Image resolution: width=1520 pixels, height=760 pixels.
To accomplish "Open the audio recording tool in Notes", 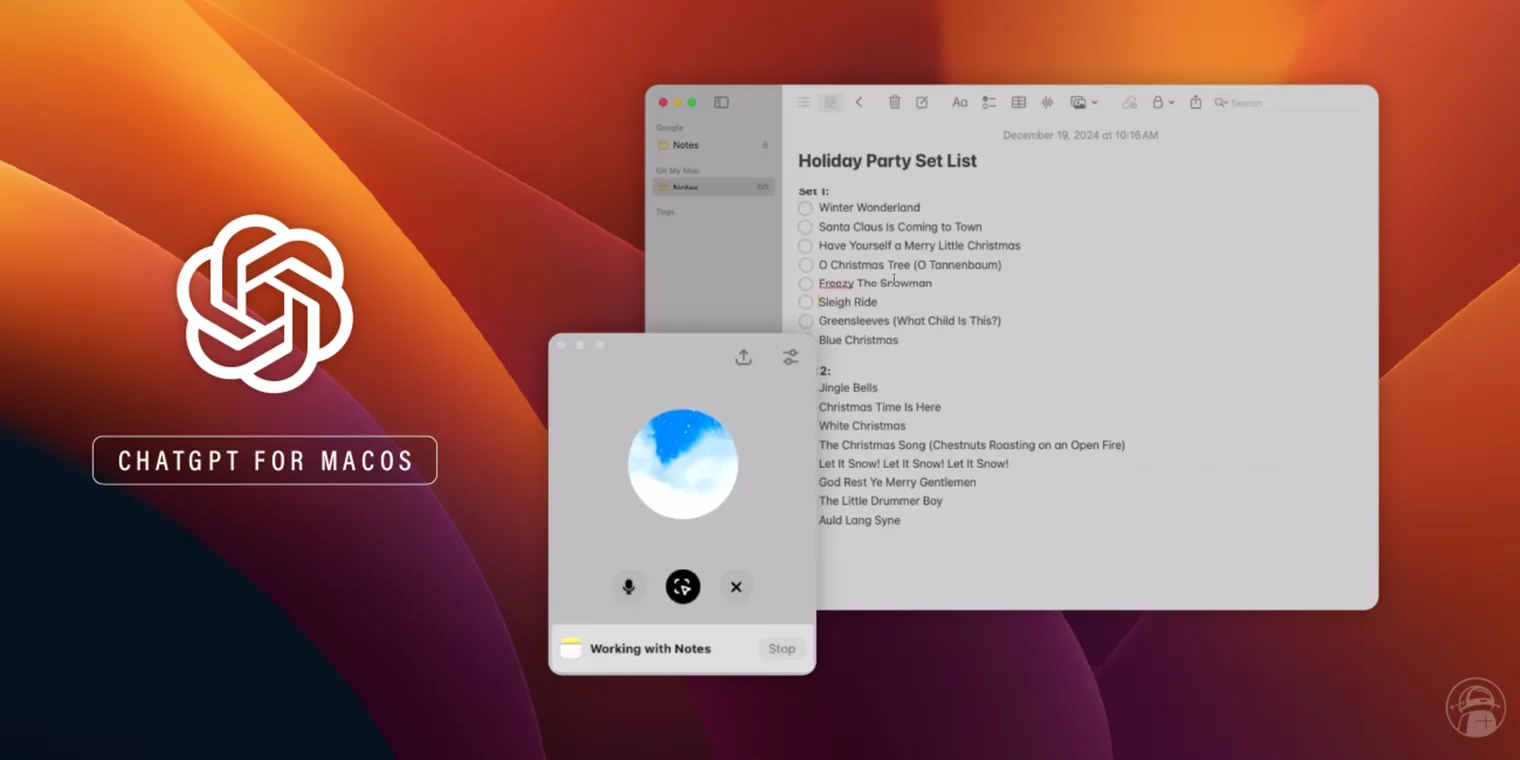I will [1047, 102].
